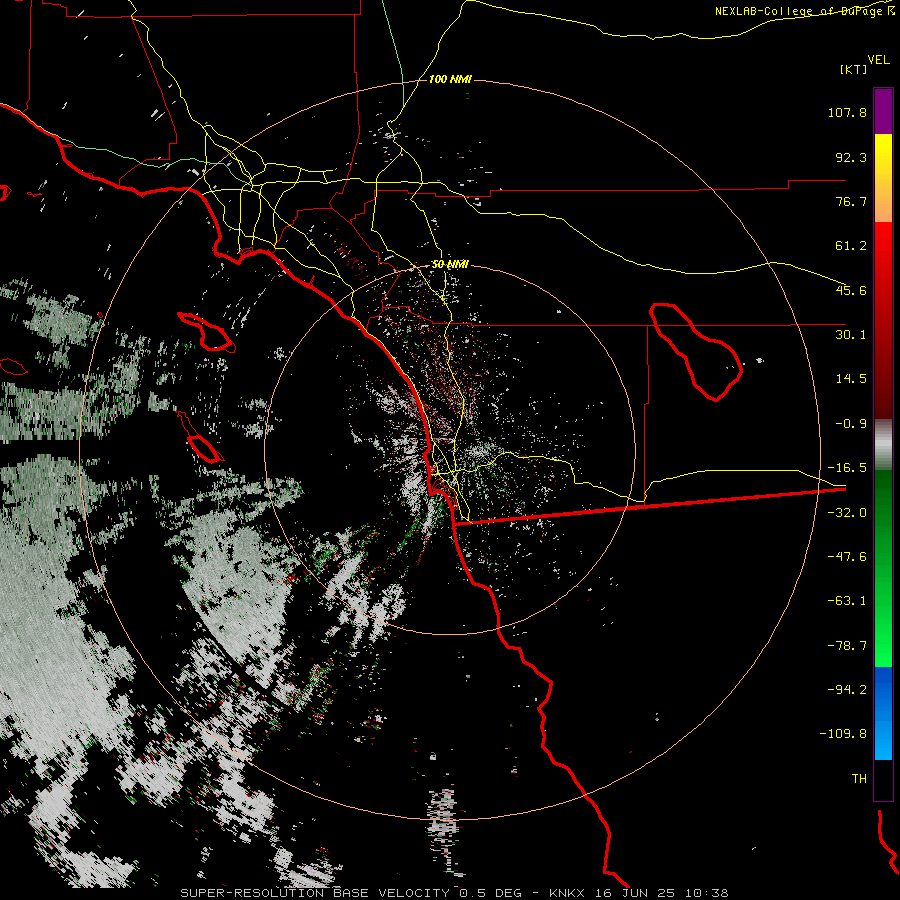The width and height of the screenshot is (900, 900).
Task: Pick the blue segment of the color bar
Action: tap(883, 713)
